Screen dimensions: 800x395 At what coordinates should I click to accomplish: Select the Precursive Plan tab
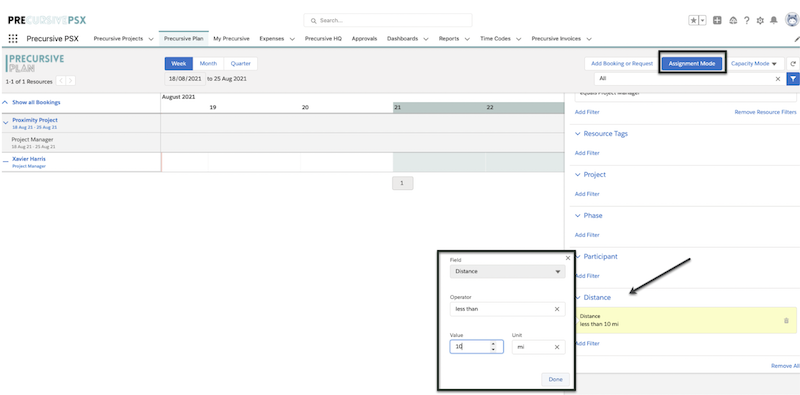184,39
